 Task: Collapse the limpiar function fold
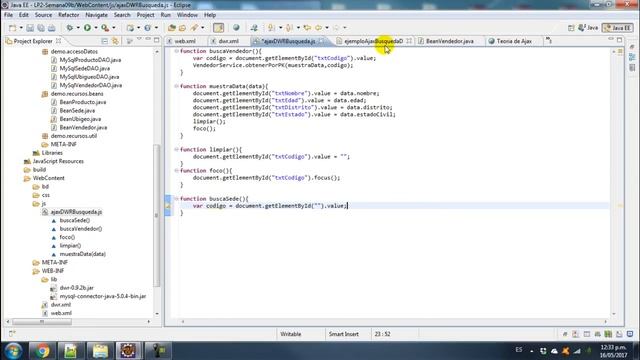click(x=176, y=149)
